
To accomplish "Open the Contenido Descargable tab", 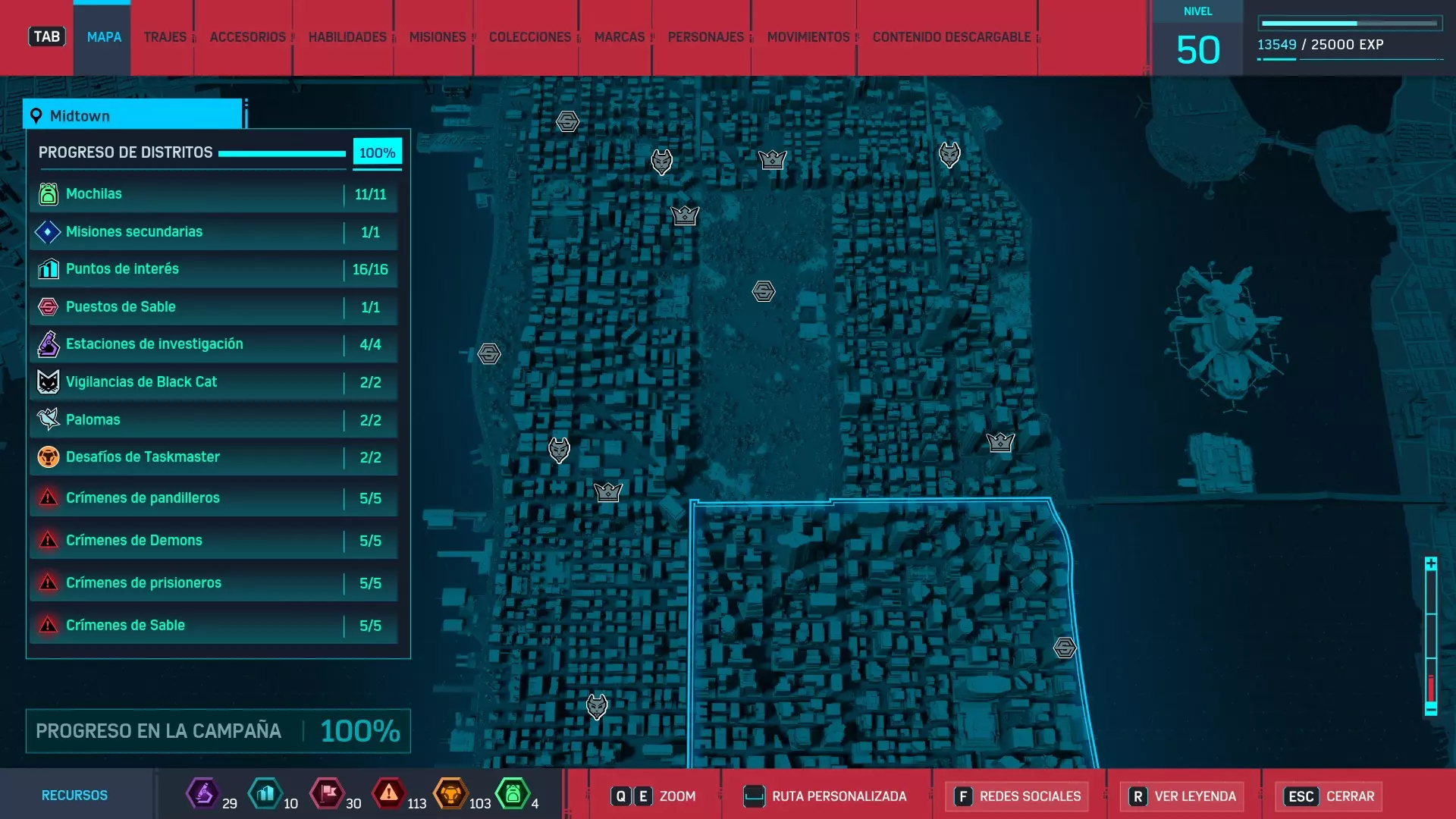I will pos(951,37).
